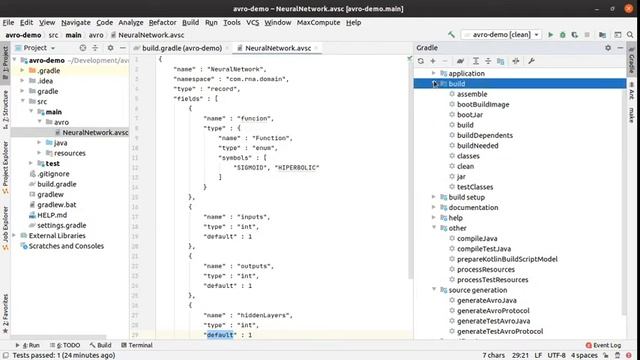Toggle show dependencies in Gradle toolbar

[500, 61]
